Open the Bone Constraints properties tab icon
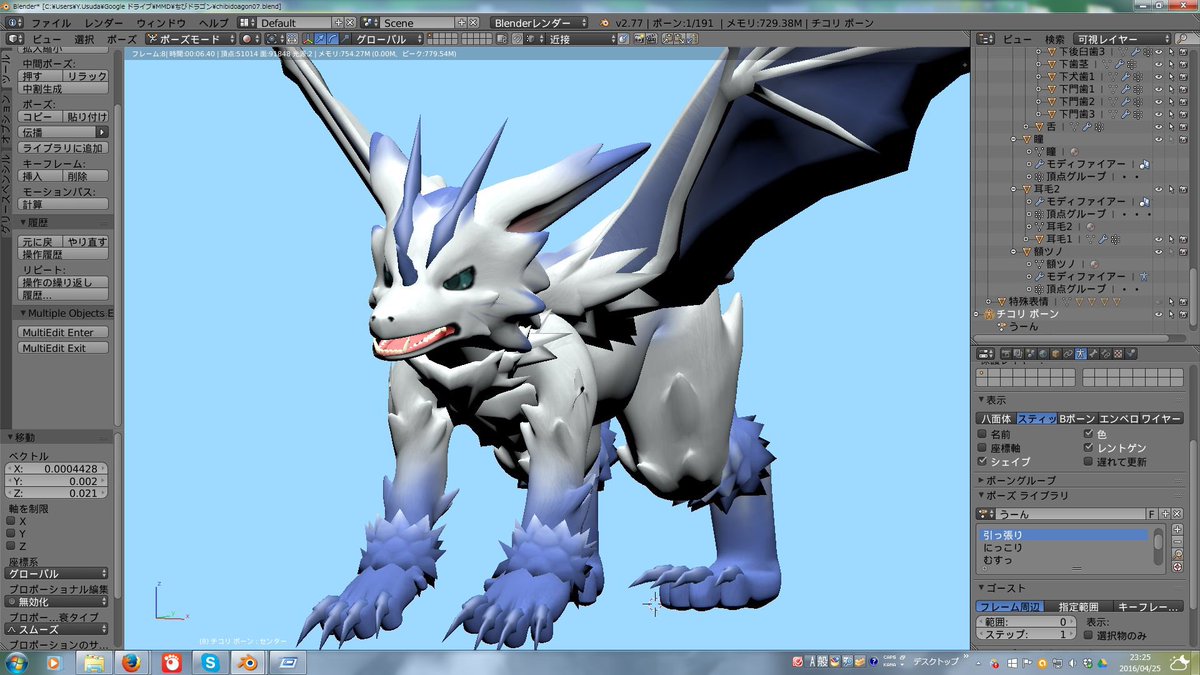The height and width of the screenshot is (675, 1200). 1106,354
